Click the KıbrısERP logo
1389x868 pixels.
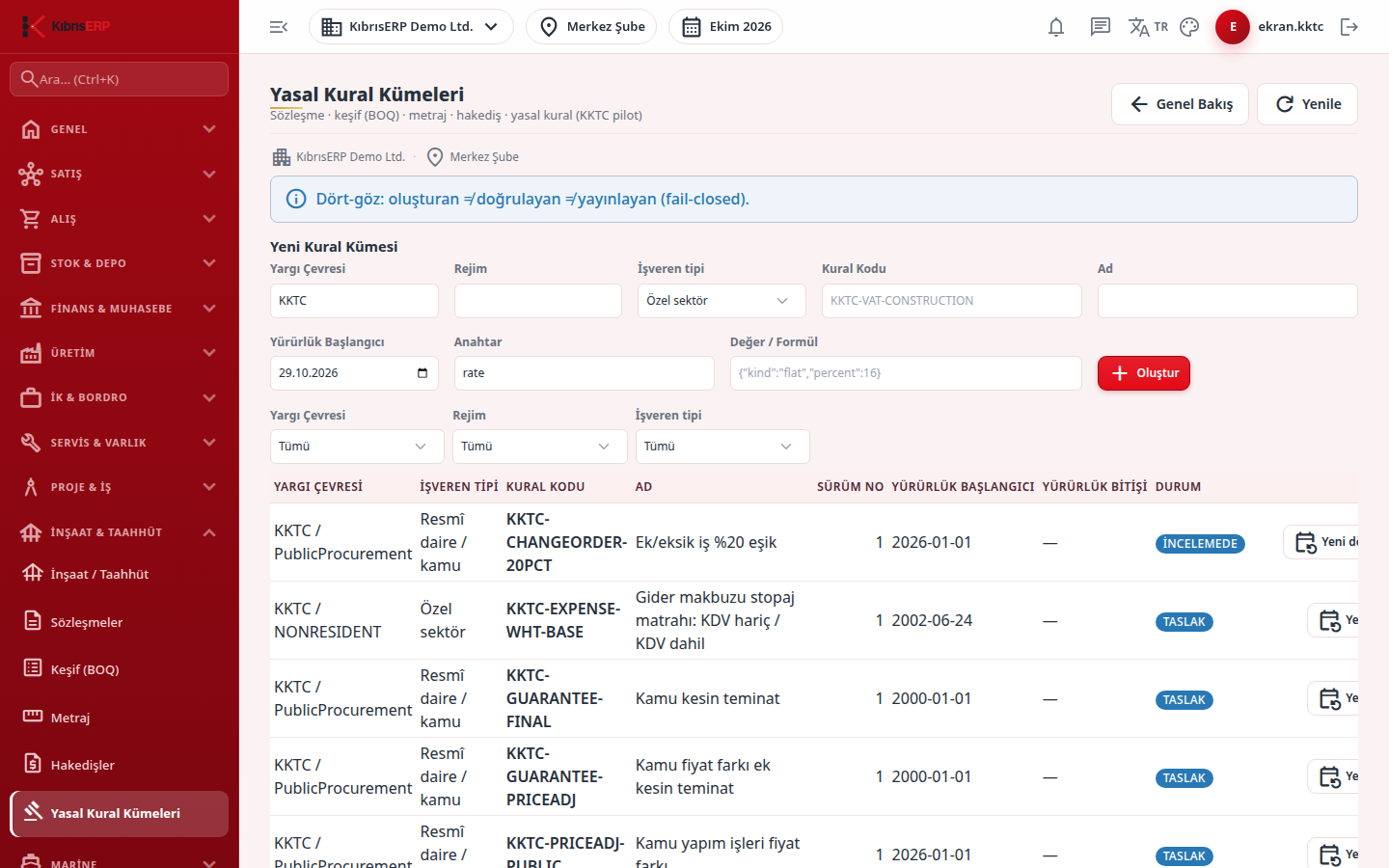66,26
